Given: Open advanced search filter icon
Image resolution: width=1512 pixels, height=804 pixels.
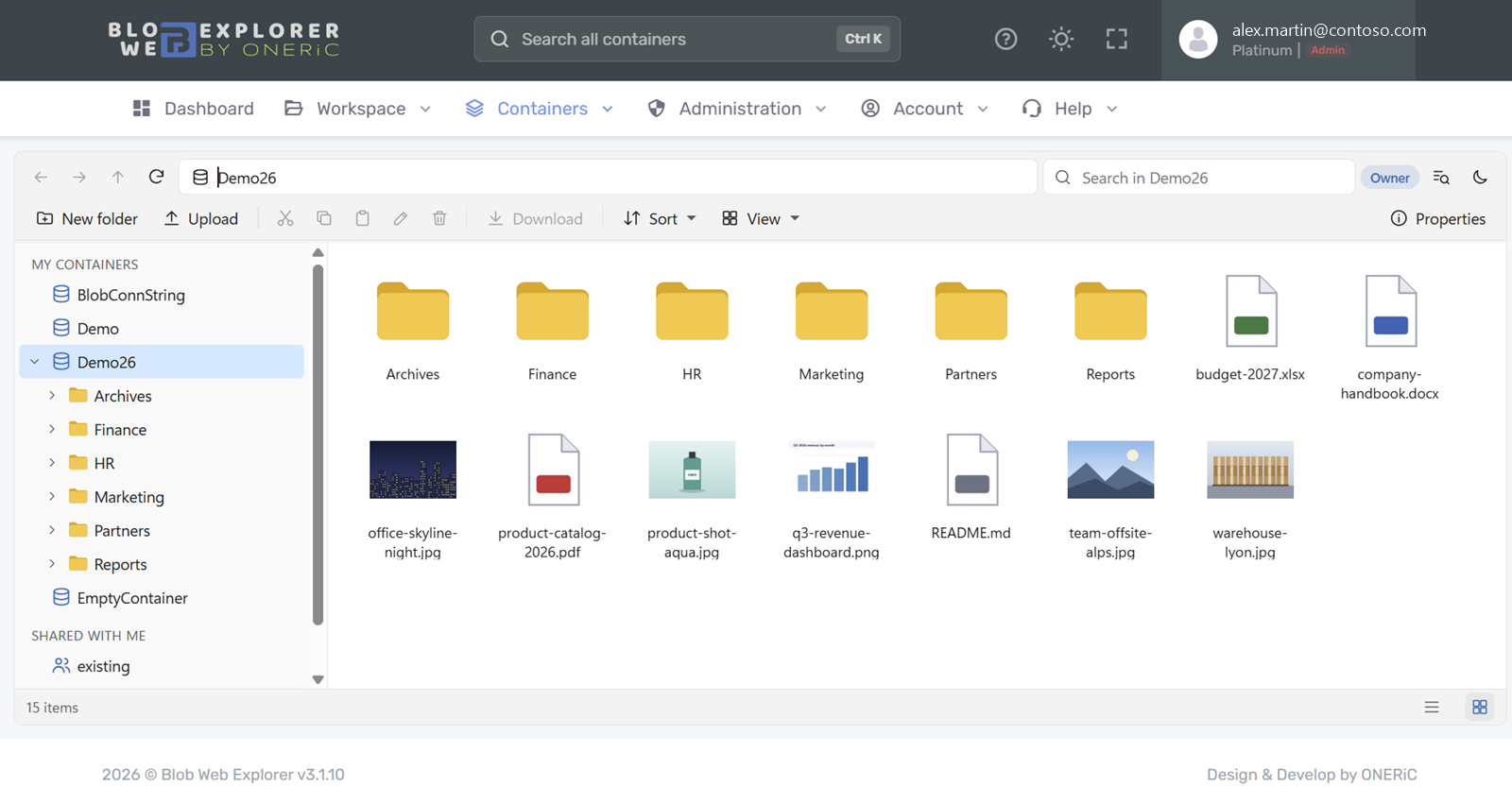Looking at the screenshot, I should coord(1441,177).
